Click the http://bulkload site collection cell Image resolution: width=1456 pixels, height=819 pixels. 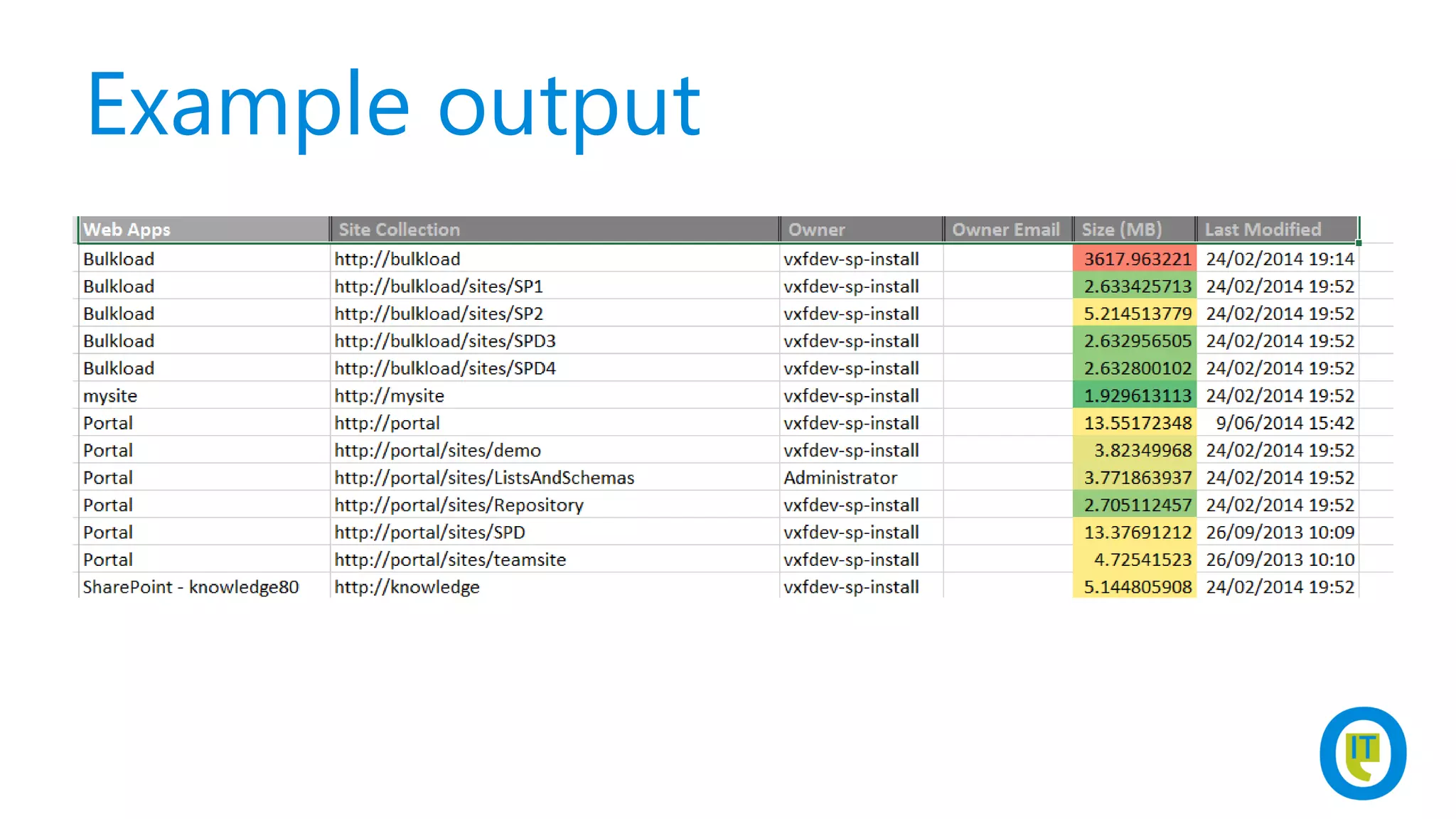click(x=555, y=259)
